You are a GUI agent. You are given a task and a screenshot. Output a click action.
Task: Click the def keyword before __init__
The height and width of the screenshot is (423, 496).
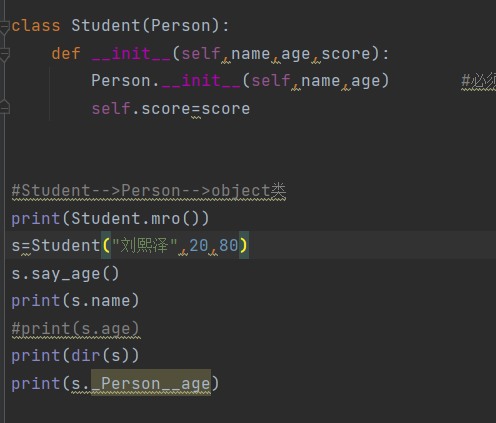66,54
